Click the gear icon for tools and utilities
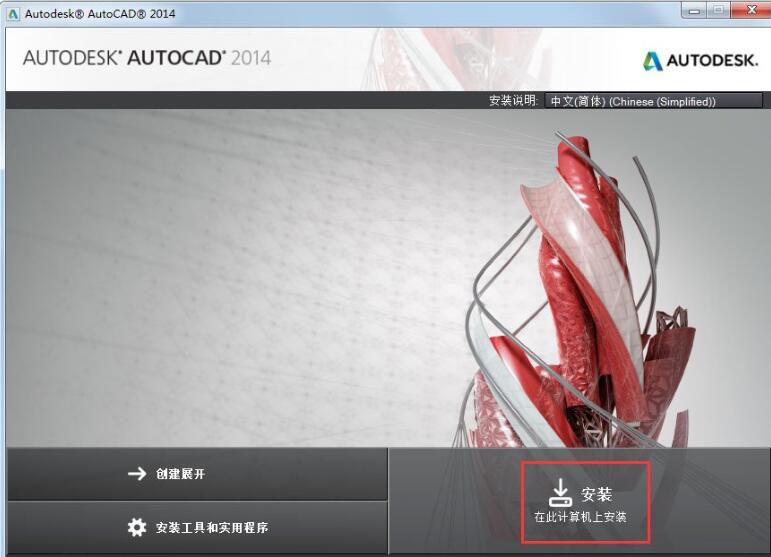Viewport: 771px width, 557px height. tap(137, 527)
